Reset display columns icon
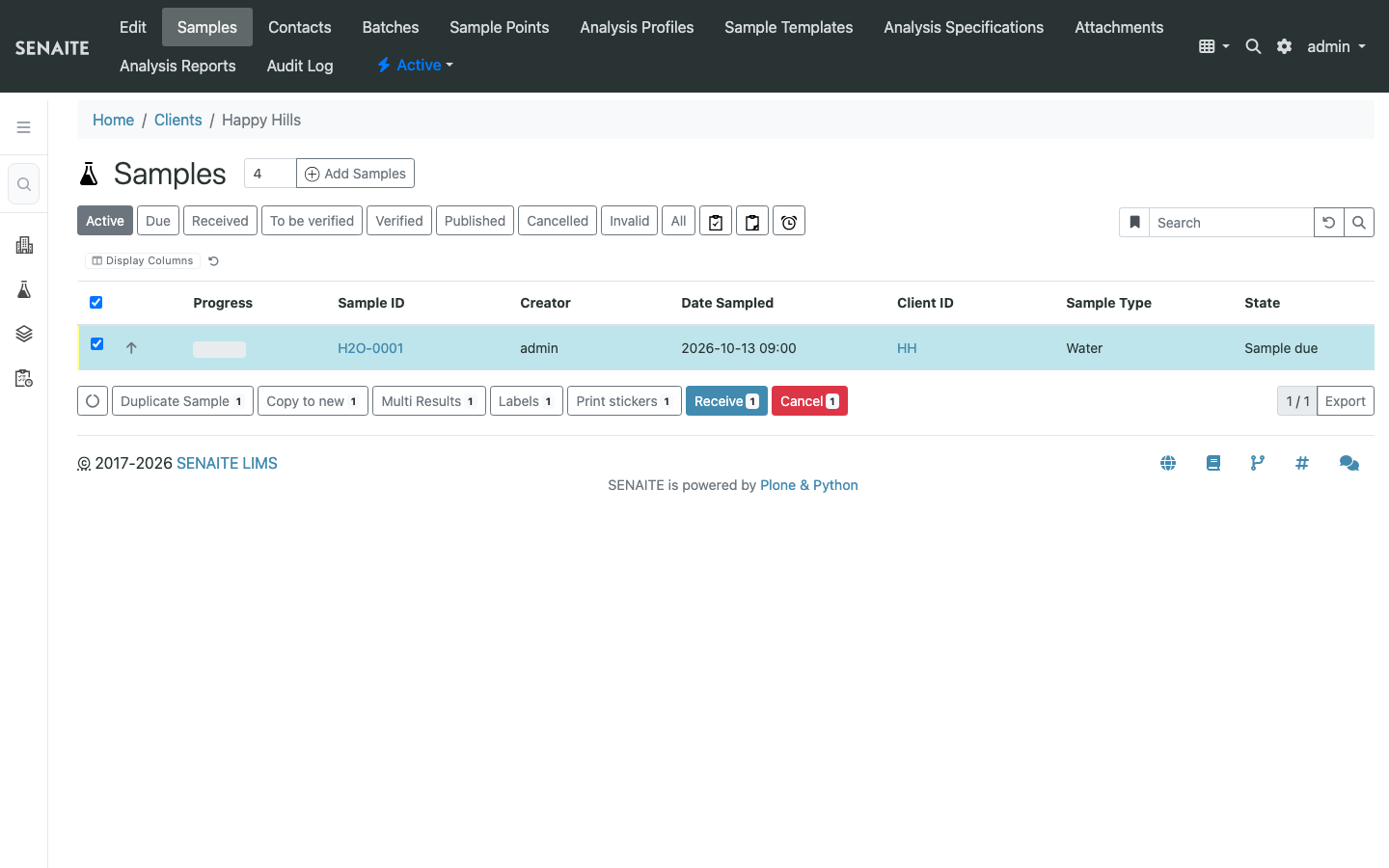Screen dimensions: 1389x868 [x=214, y=260]
